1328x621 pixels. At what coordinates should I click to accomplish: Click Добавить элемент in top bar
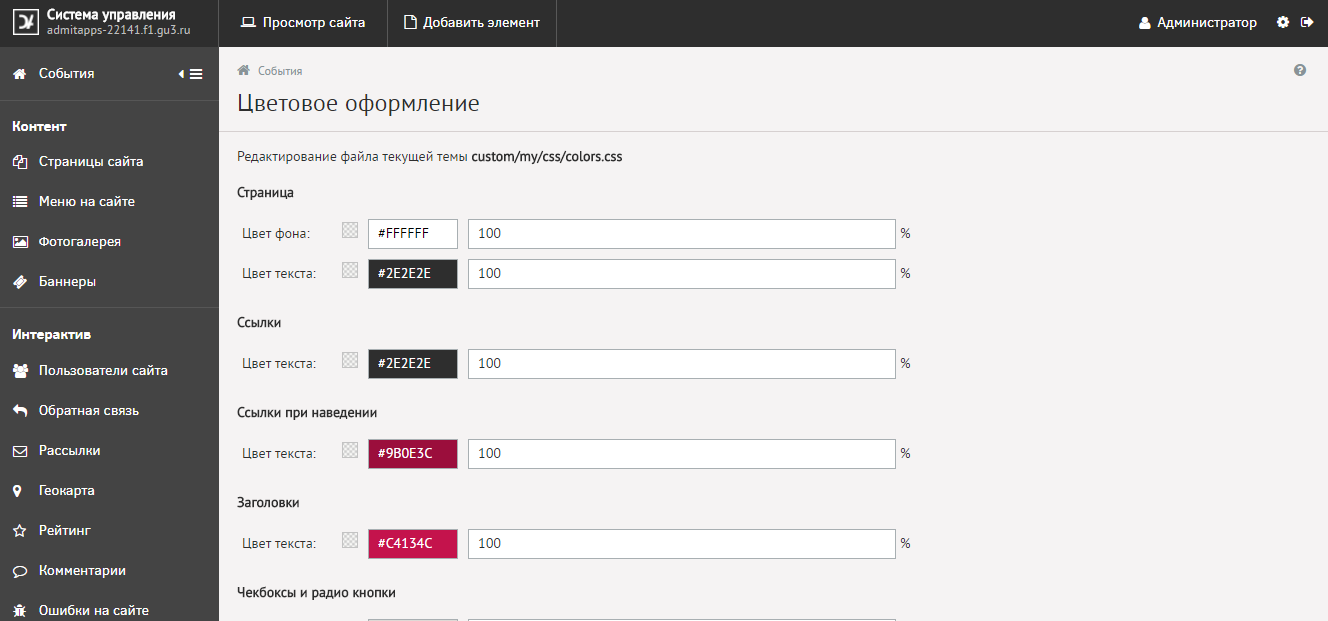point(471,22)
